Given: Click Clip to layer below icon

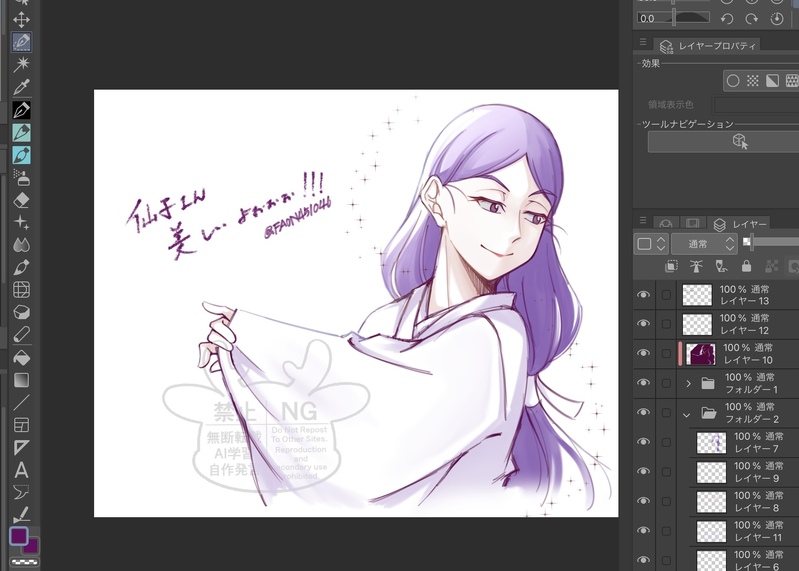Looking at the screenshot, I should 671,266.
